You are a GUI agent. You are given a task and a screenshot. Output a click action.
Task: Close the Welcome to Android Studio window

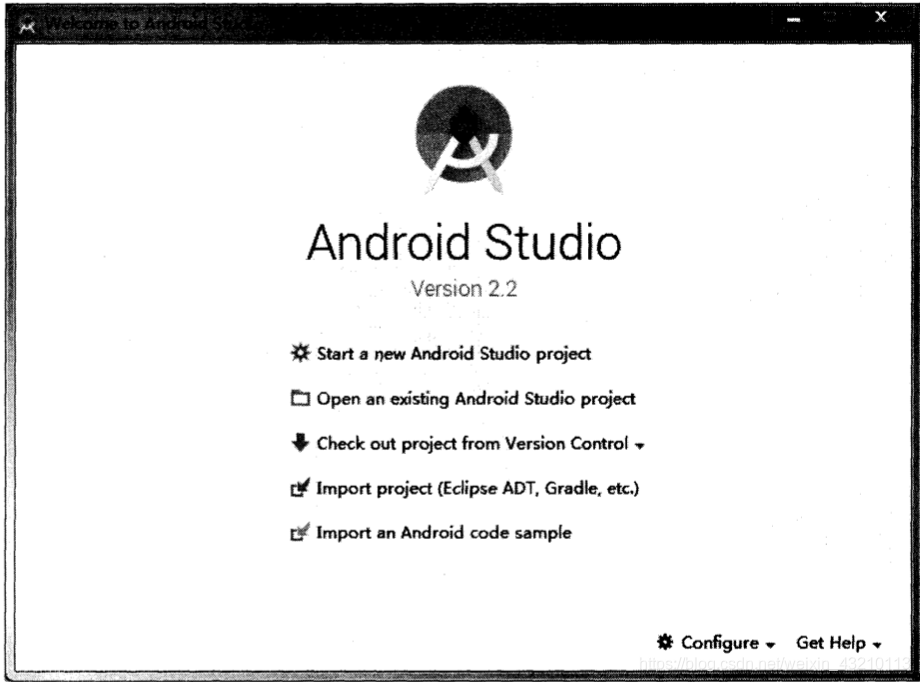click(x=881, y=17)
